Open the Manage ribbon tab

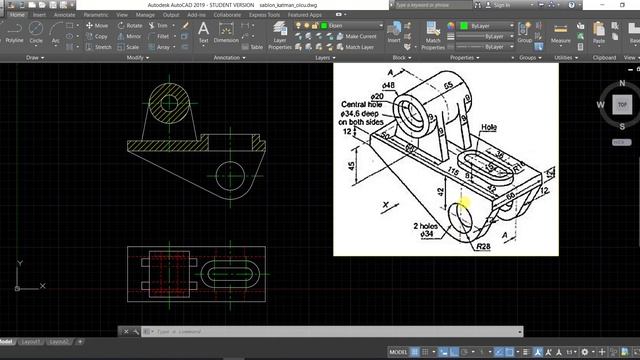[x=145, y=15]
